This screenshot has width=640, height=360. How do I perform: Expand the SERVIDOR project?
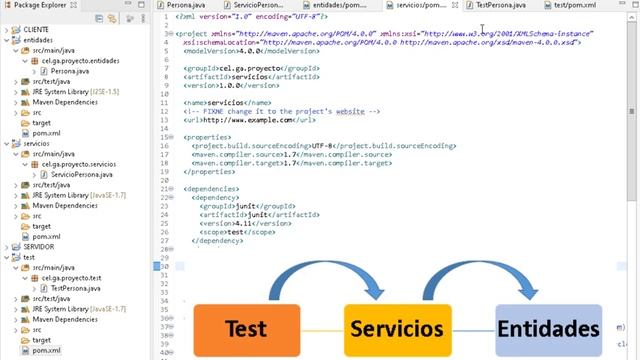click(6, 247)
